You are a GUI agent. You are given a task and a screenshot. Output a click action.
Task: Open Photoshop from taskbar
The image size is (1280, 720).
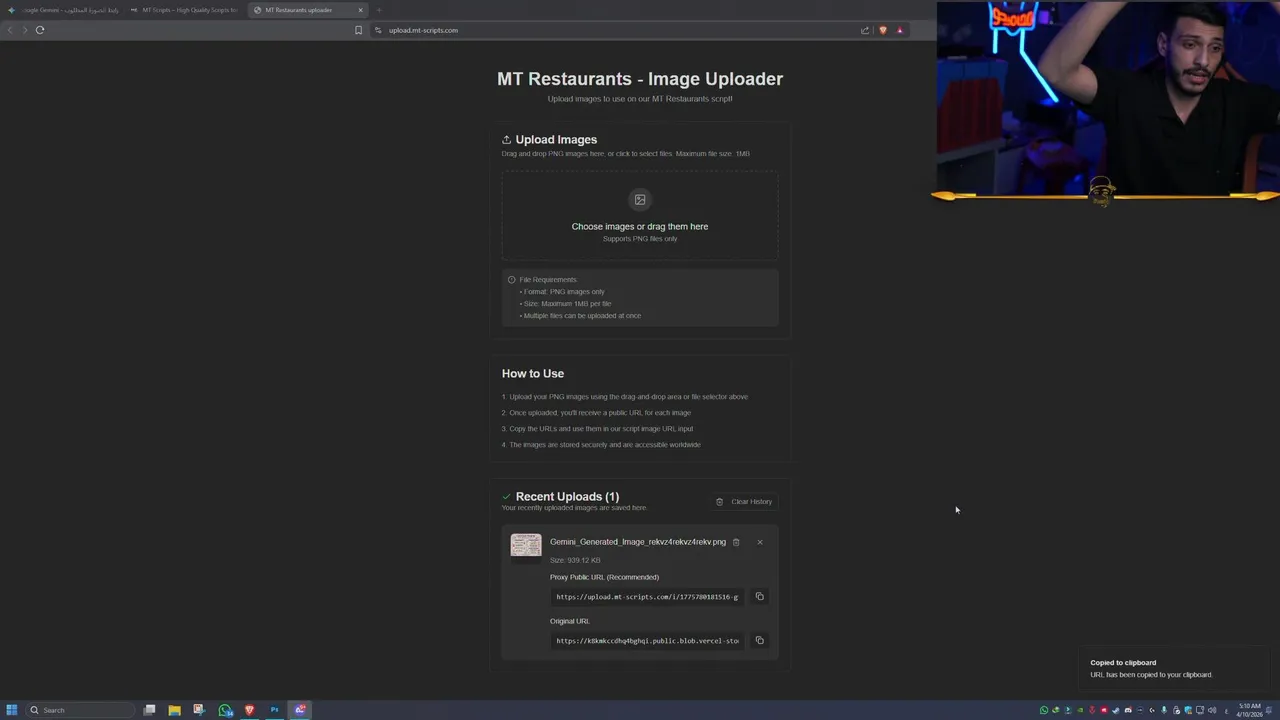(x=275, y=710)
